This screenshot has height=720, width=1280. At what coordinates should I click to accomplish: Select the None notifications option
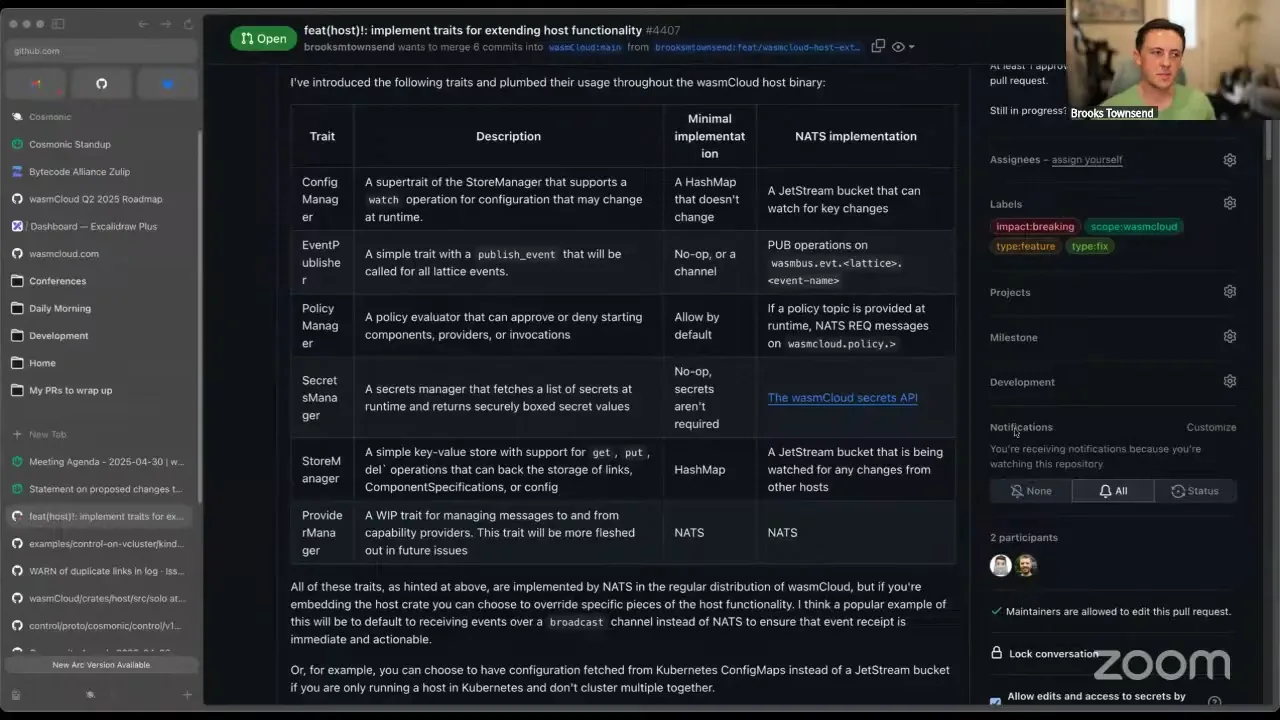(1031, 491)
